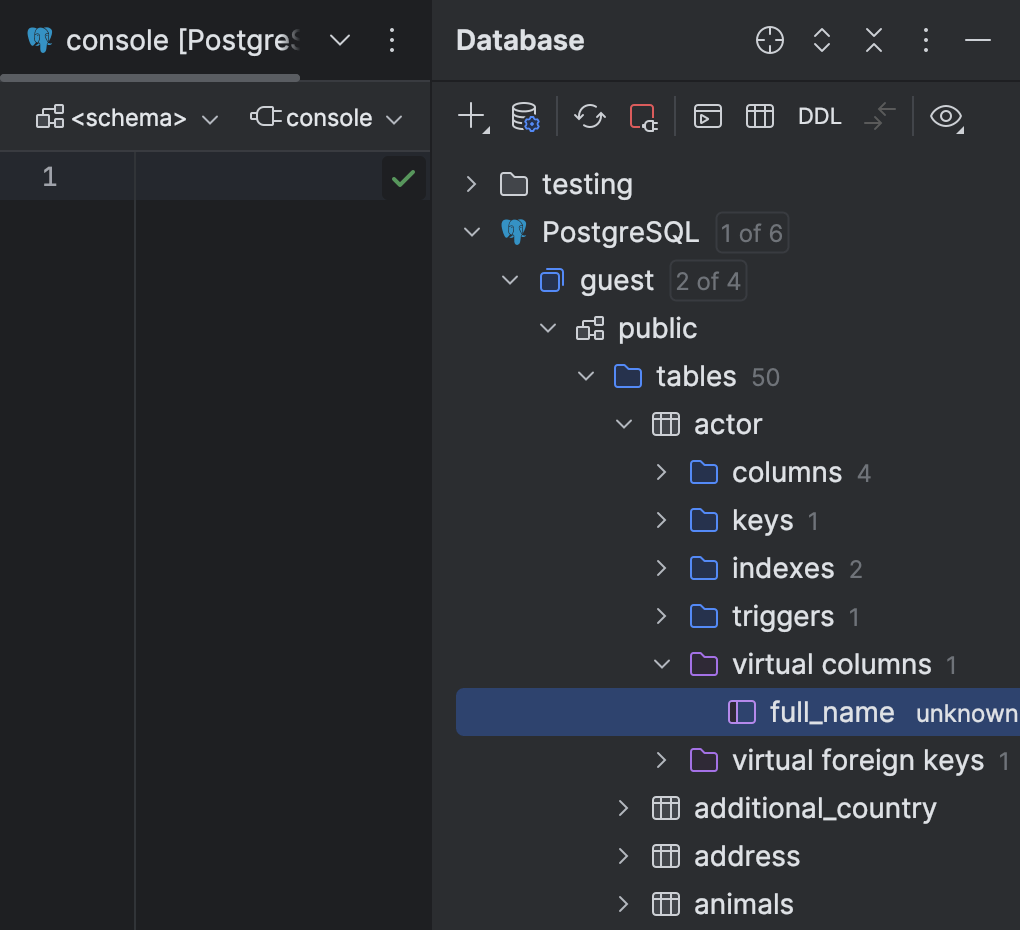The height and width of the screenshot is (930, 1020).
Task: Collapse all nodes in the Database panel
Action: click(x=873, y=41)
